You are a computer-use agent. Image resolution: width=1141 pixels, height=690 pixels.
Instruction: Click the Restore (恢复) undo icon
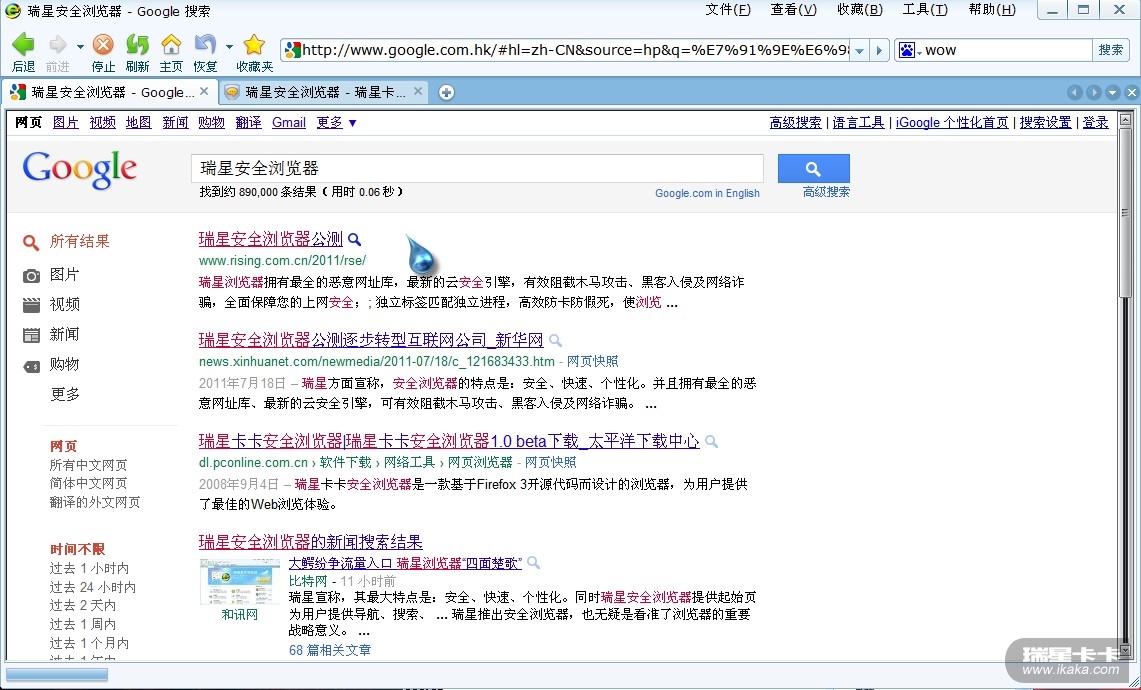click(204, 46)
